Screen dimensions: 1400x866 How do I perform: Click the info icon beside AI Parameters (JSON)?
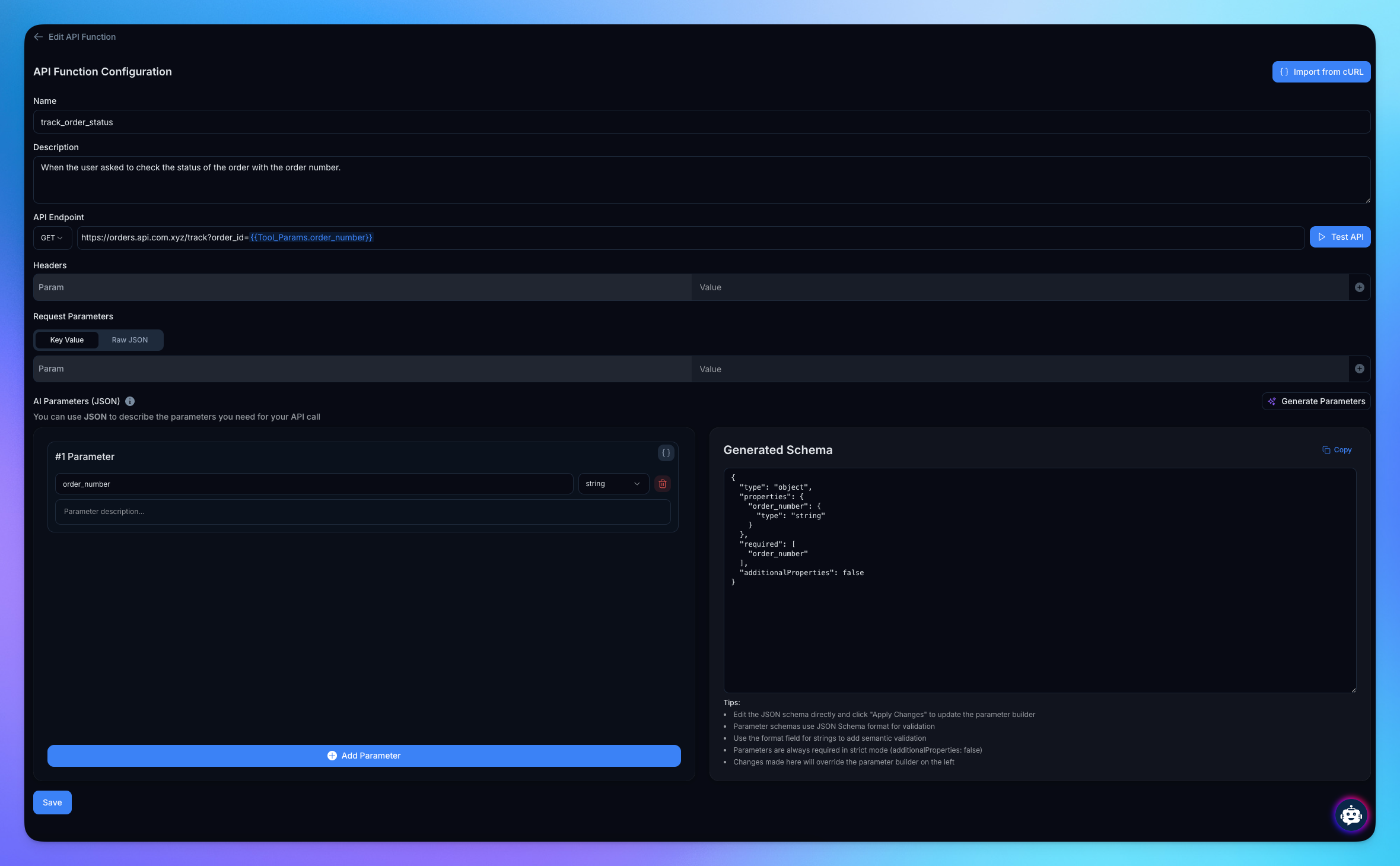point(130,401)
